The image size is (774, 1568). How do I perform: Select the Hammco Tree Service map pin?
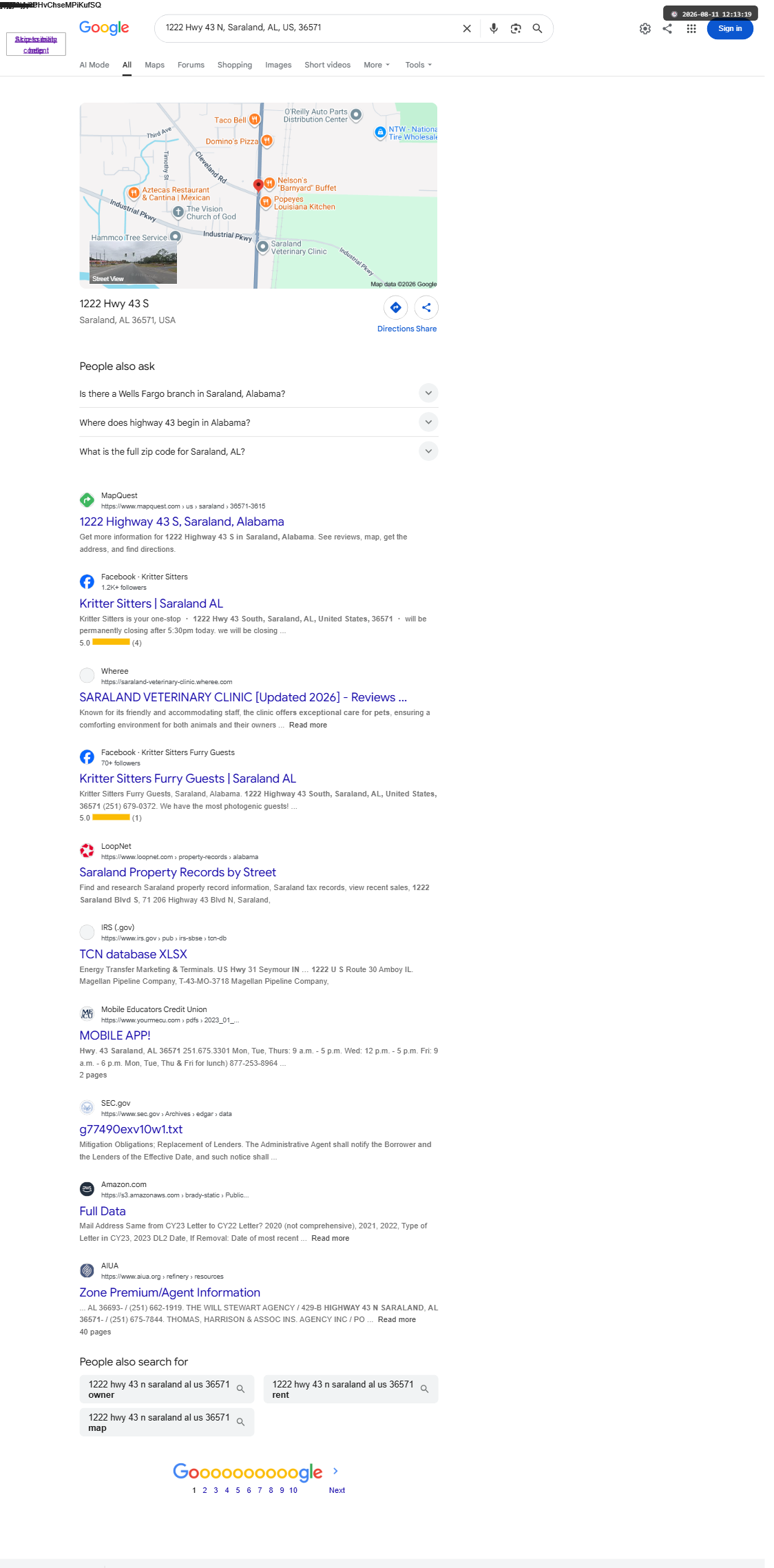[x=176, y=236]
